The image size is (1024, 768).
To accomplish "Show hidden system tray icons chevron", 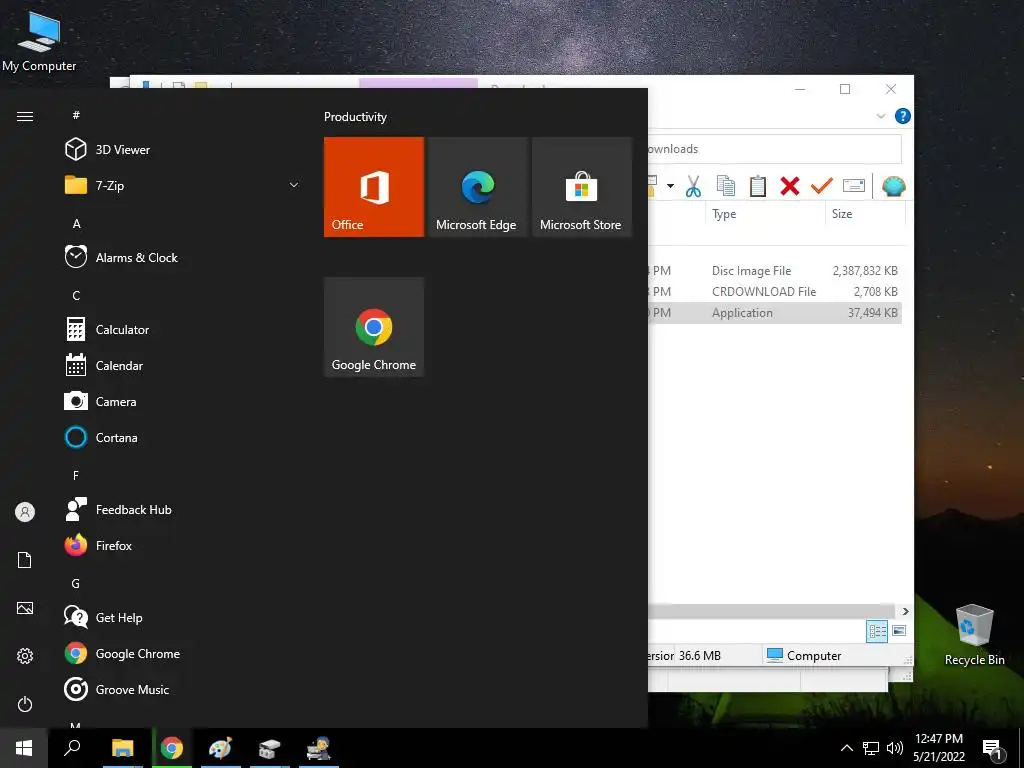I will (x=846, y=748).
